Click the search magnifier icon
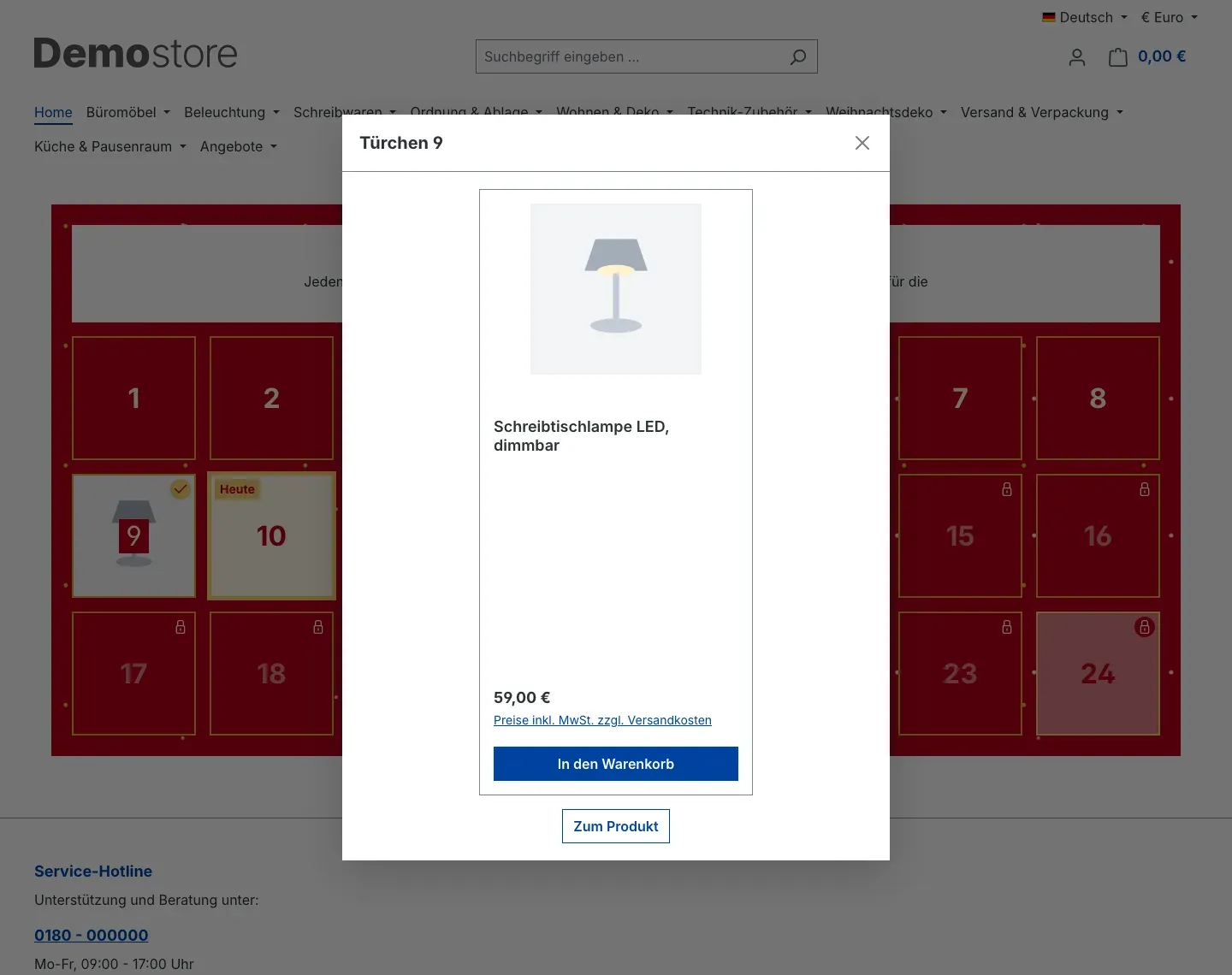The image size is (1232, 975). tap(797, 56)
